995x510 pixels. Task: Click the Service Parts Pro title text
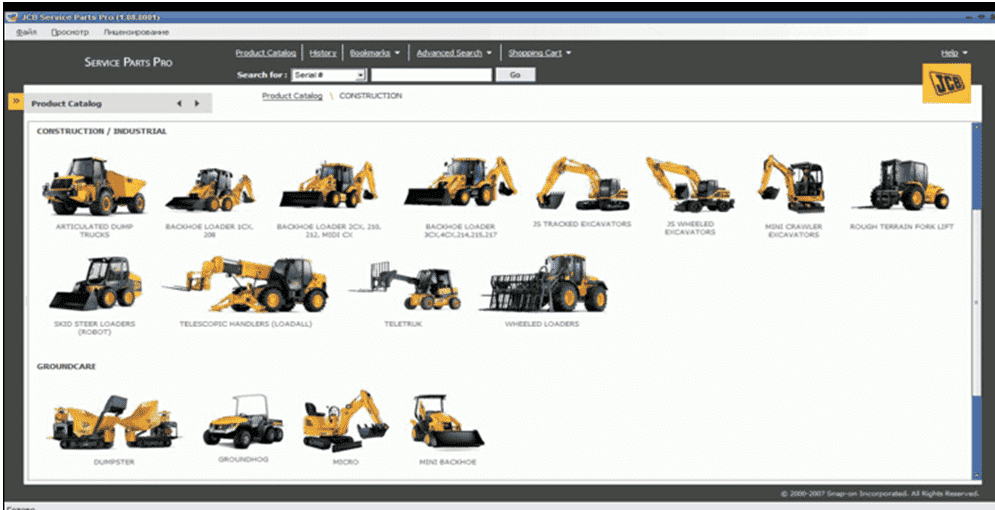tap(128, 62)
